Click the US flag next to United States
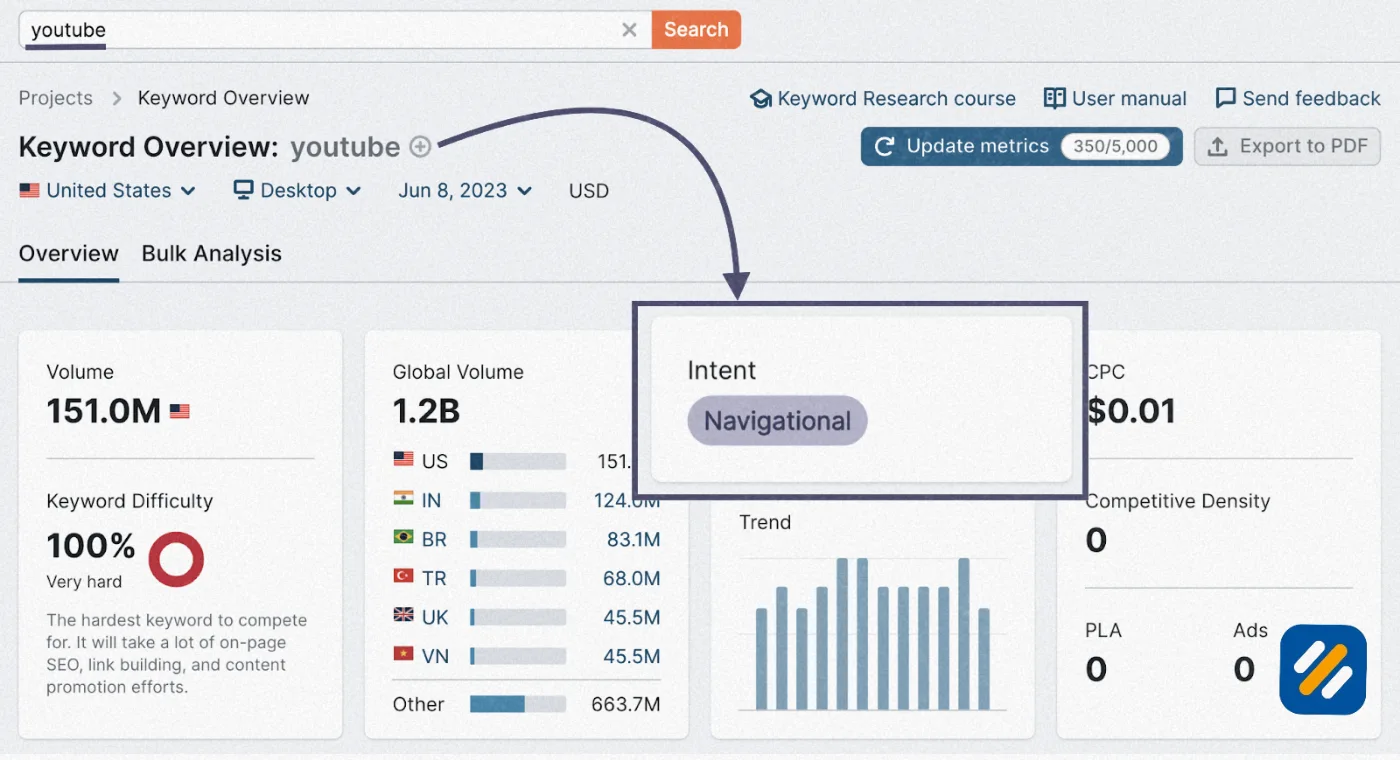1400x760 pixels. coord(30,190)
